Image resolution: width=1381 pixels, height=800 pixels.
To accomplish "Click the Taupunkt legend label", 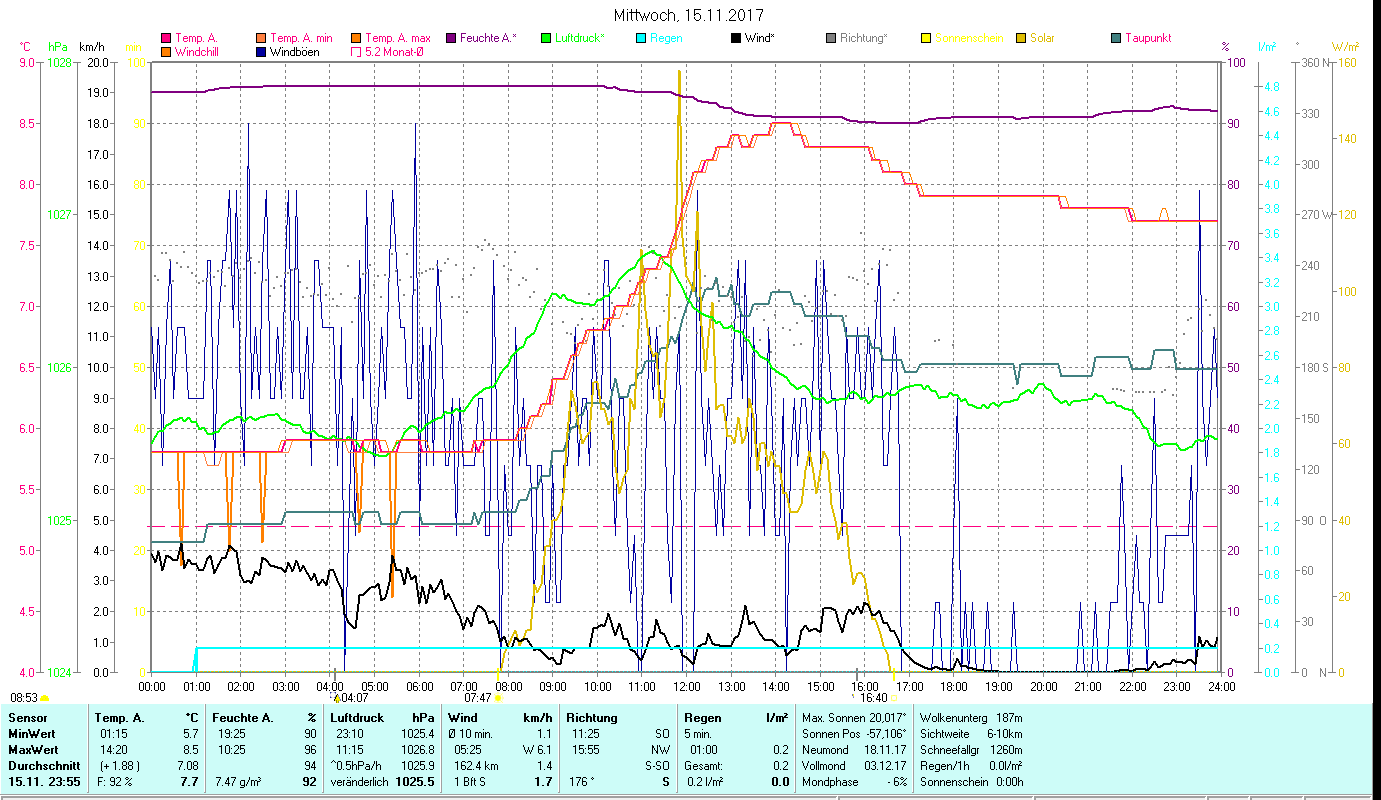I will coord(1147,38).
